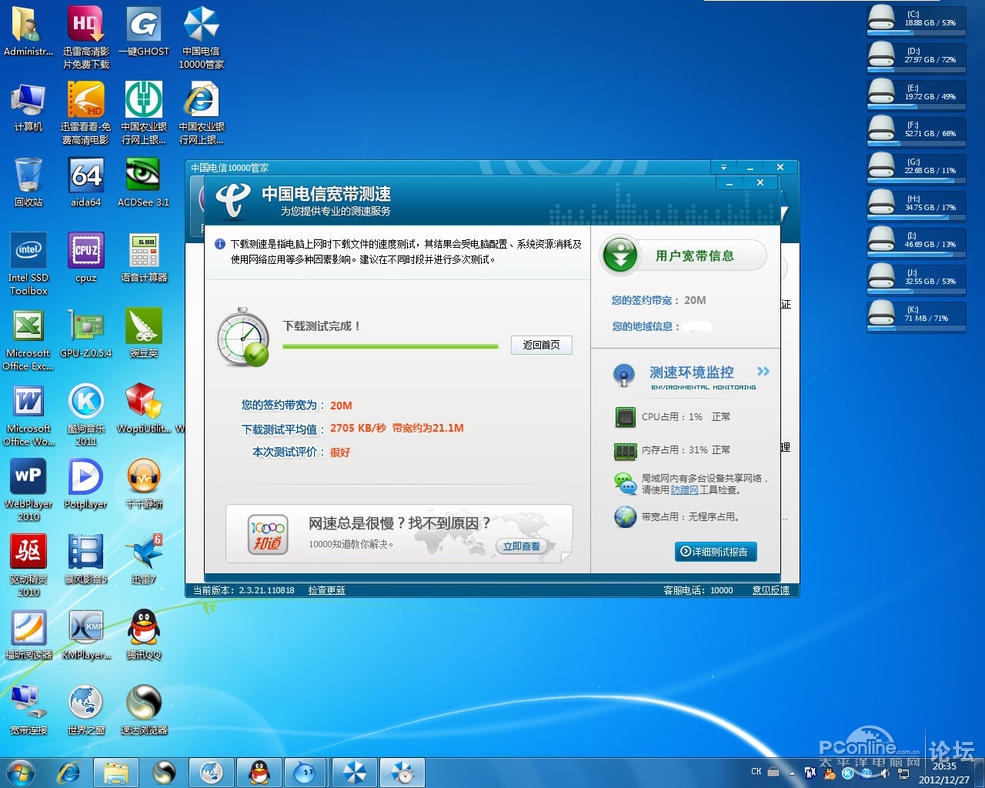
Task: Select the WebPlayer 2010 desktop icon
Action: (28, 490)
